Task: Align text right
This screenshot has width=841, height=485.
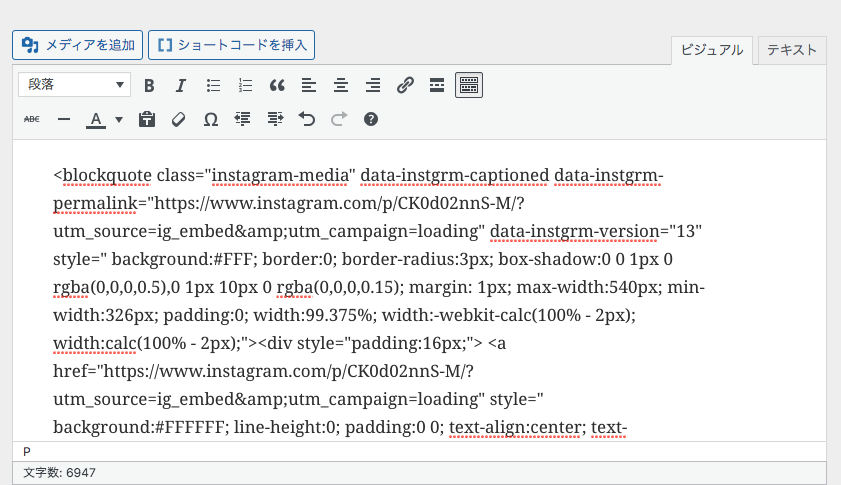Action: [x=373, y=85]
